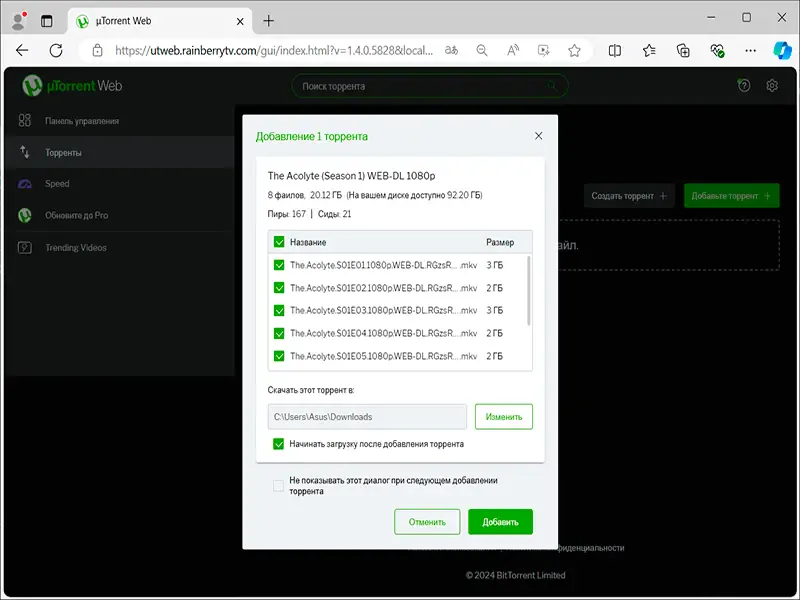Open the Copilot sidebar
Viewport: 800px width, 600px height.
(782, 51)
